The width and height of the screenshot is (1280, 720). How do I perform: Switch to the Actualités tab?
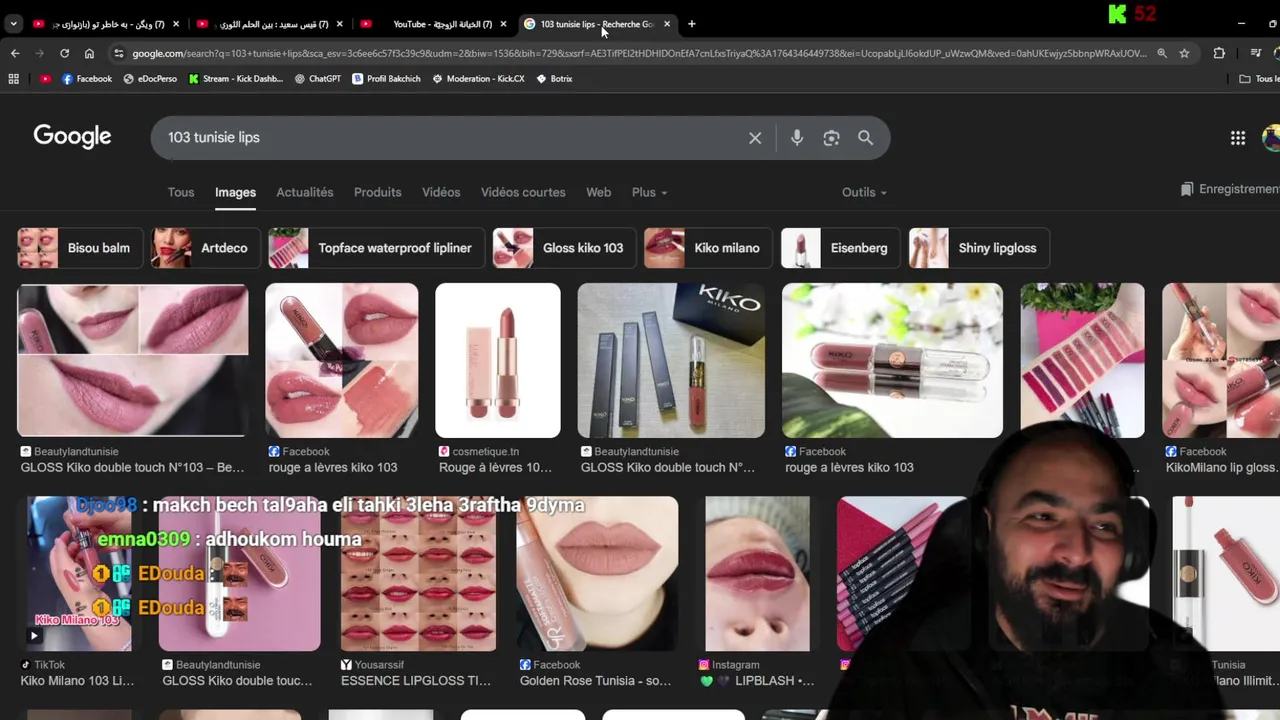pos(305,192)
